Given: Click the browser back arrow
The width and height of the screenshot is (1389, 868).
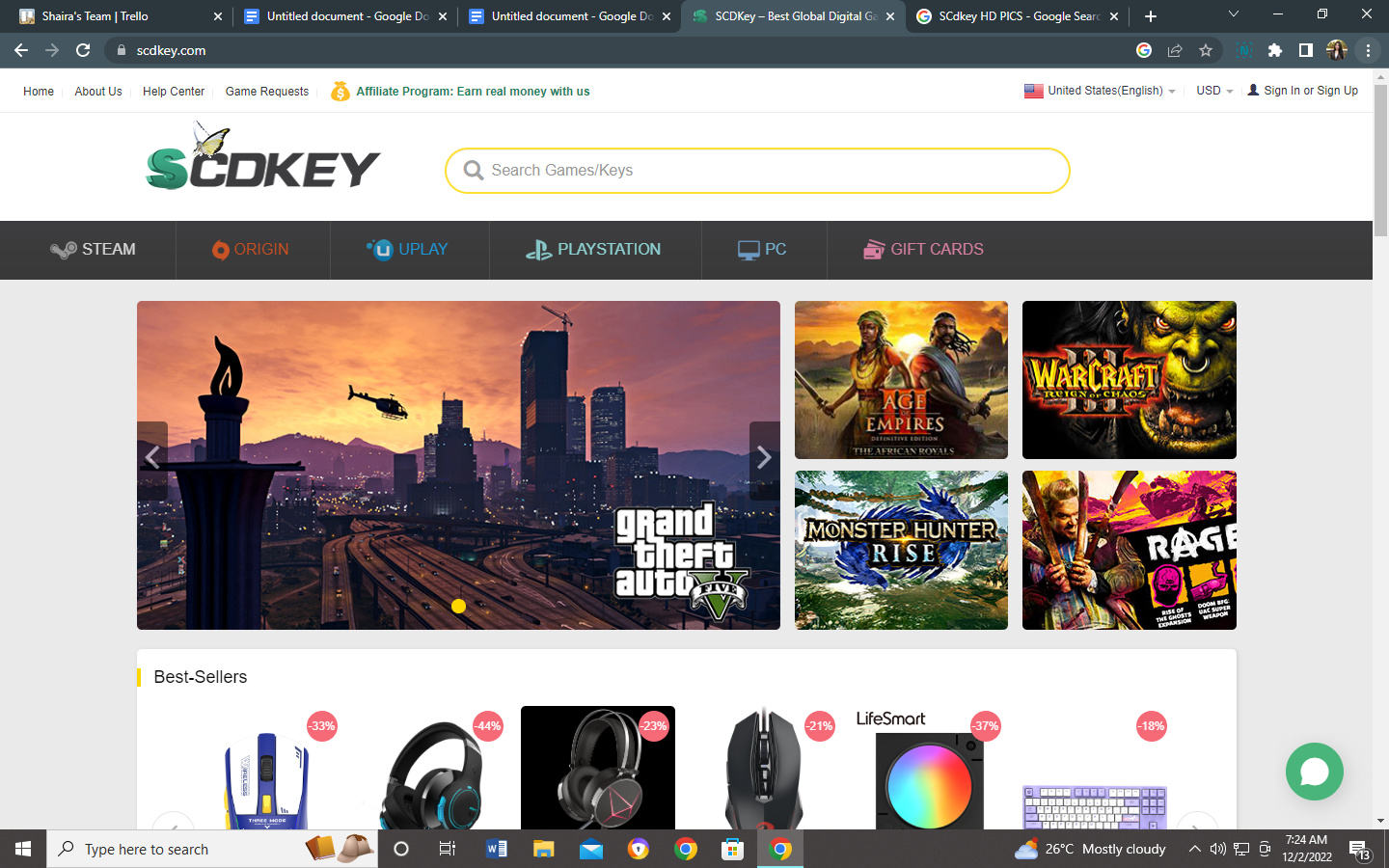Looking at the screenshot, I should pos(21,50).
